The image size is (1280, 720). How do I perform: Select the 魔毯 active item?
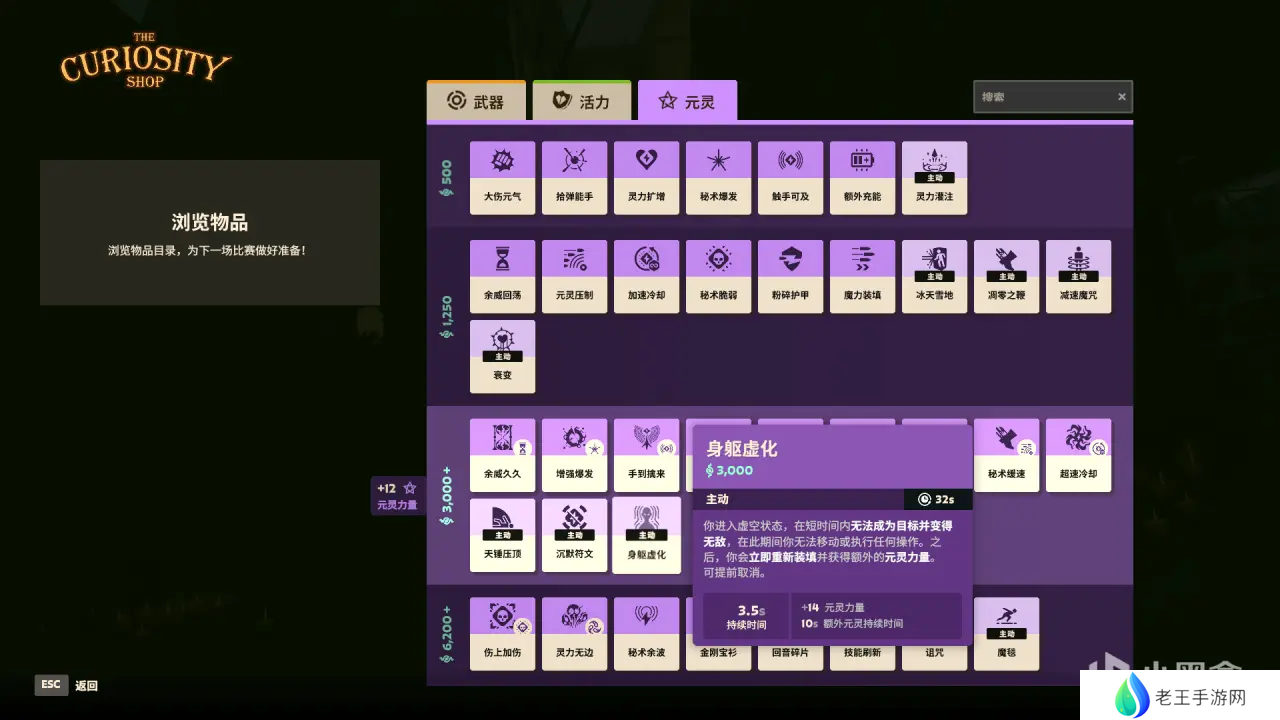(x=1006, y=633)
